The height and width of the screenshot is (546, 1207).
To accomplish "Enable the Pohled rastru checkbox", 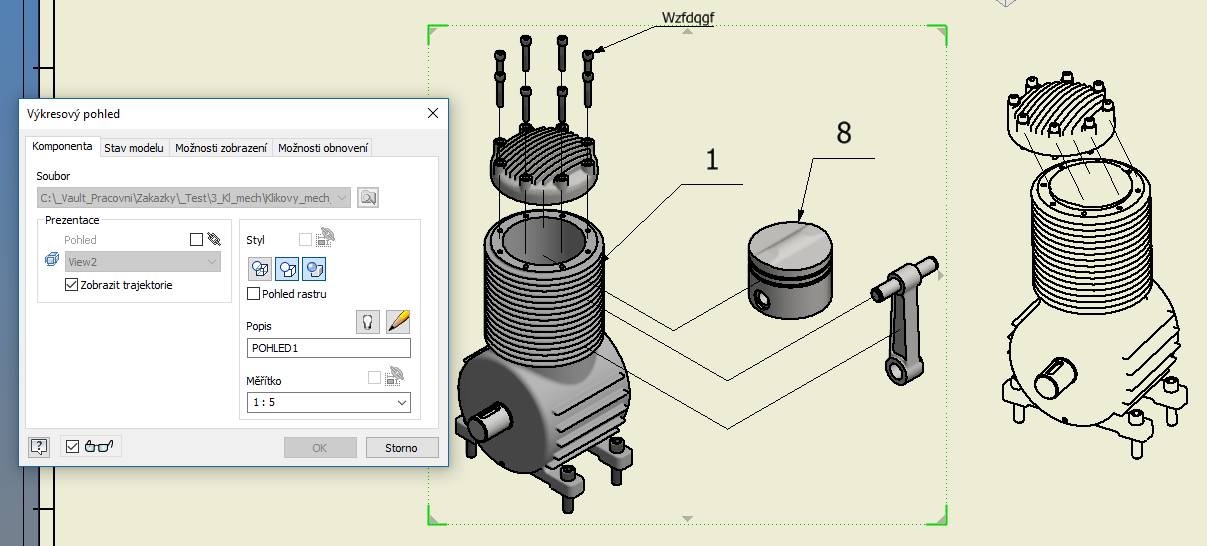I will 254,294.
